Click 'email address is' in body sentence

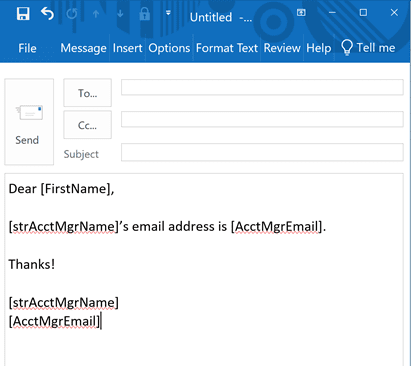point(180,226)
